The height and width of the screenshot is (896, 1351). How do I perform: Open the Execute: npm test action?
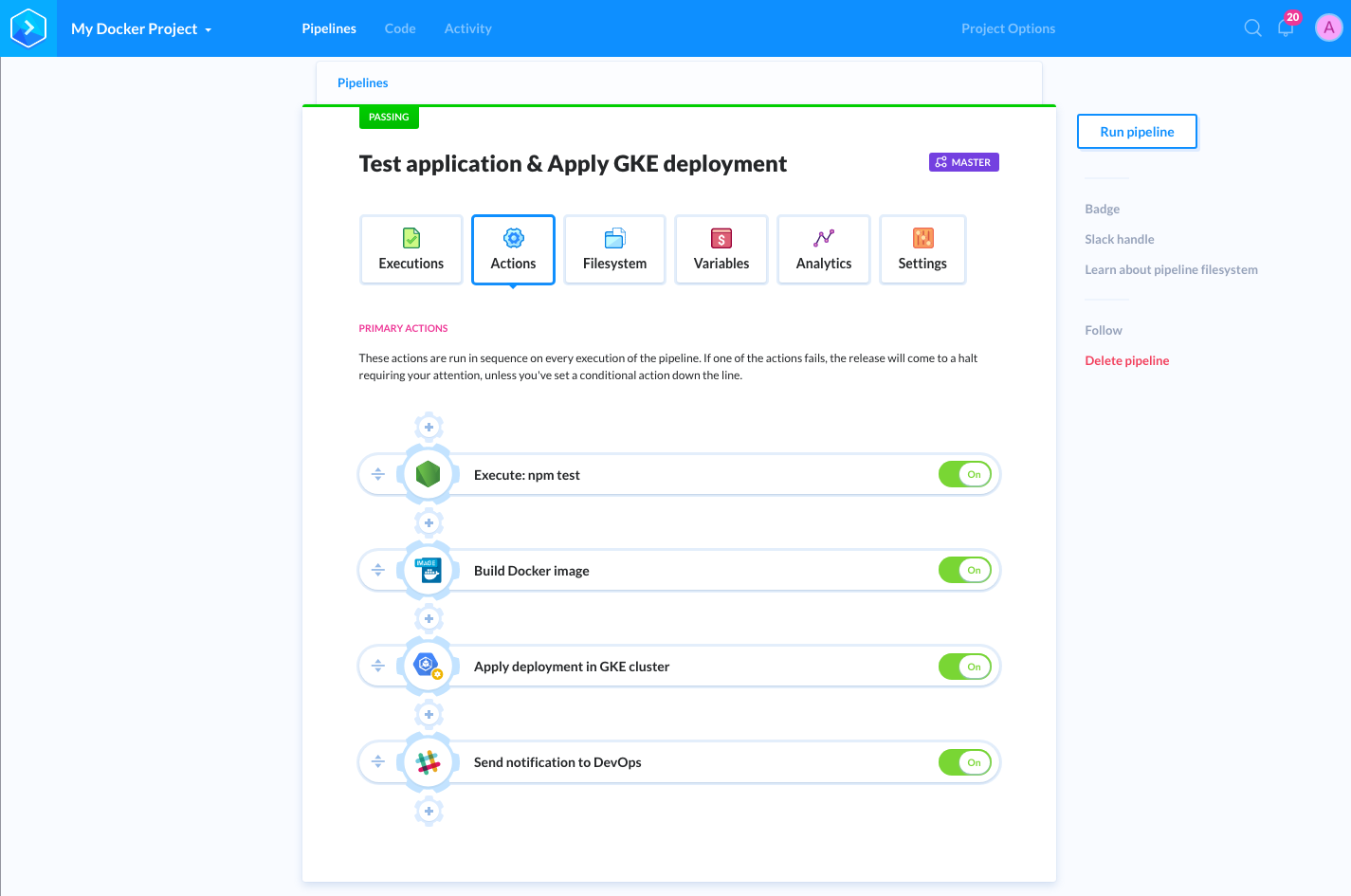680,474
